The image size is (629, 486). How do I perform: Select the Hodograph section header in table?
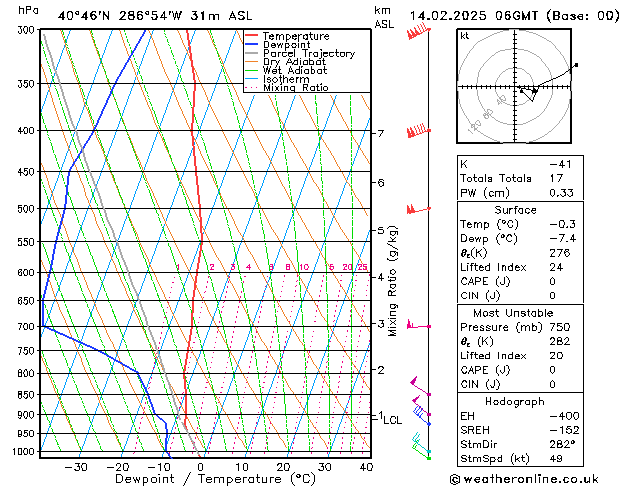click(x=516, y=401)
